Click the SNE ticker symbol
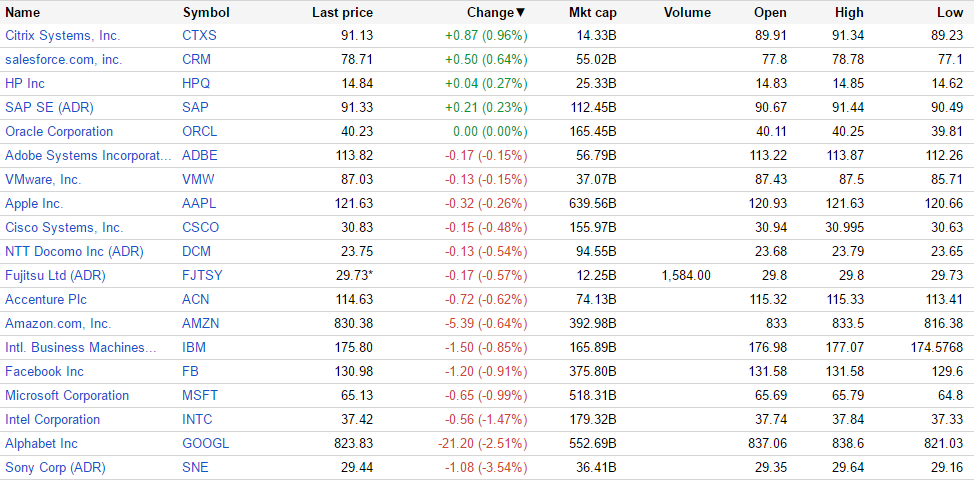The image size is (974, 480). point(196,467)
